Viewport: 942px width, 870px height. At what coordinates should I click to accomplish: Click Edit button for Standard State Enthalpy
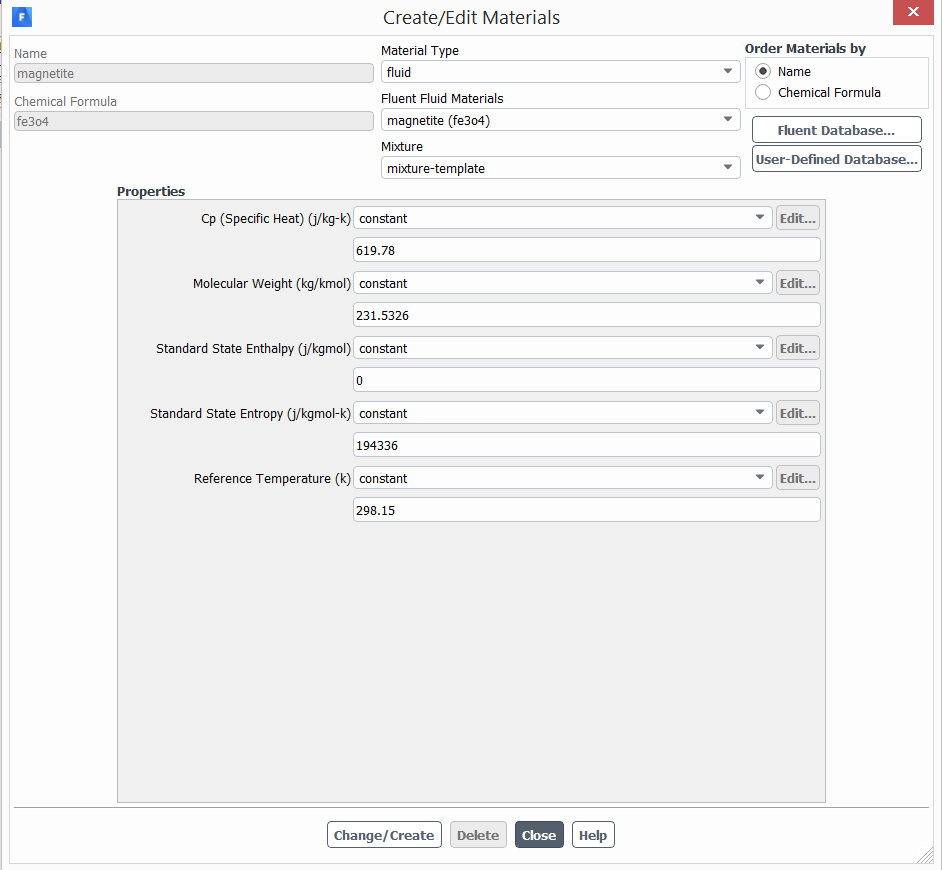click(x=797, y=348)
